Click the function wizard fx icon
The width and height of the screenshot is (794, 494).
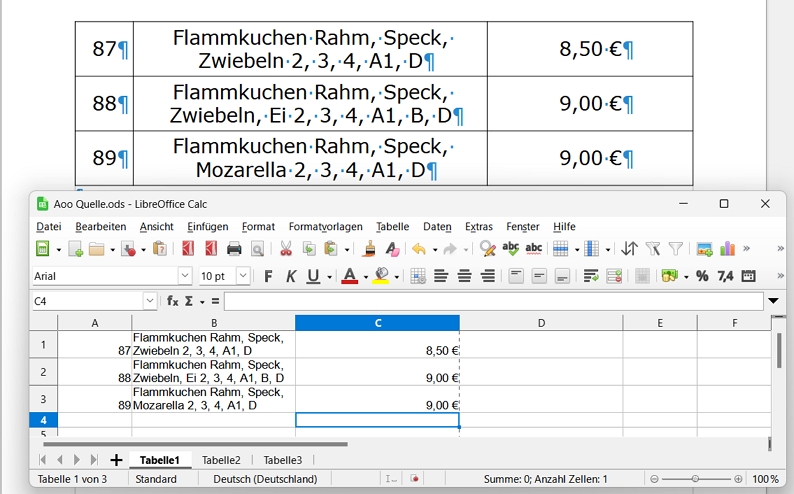tap(173, 301)
